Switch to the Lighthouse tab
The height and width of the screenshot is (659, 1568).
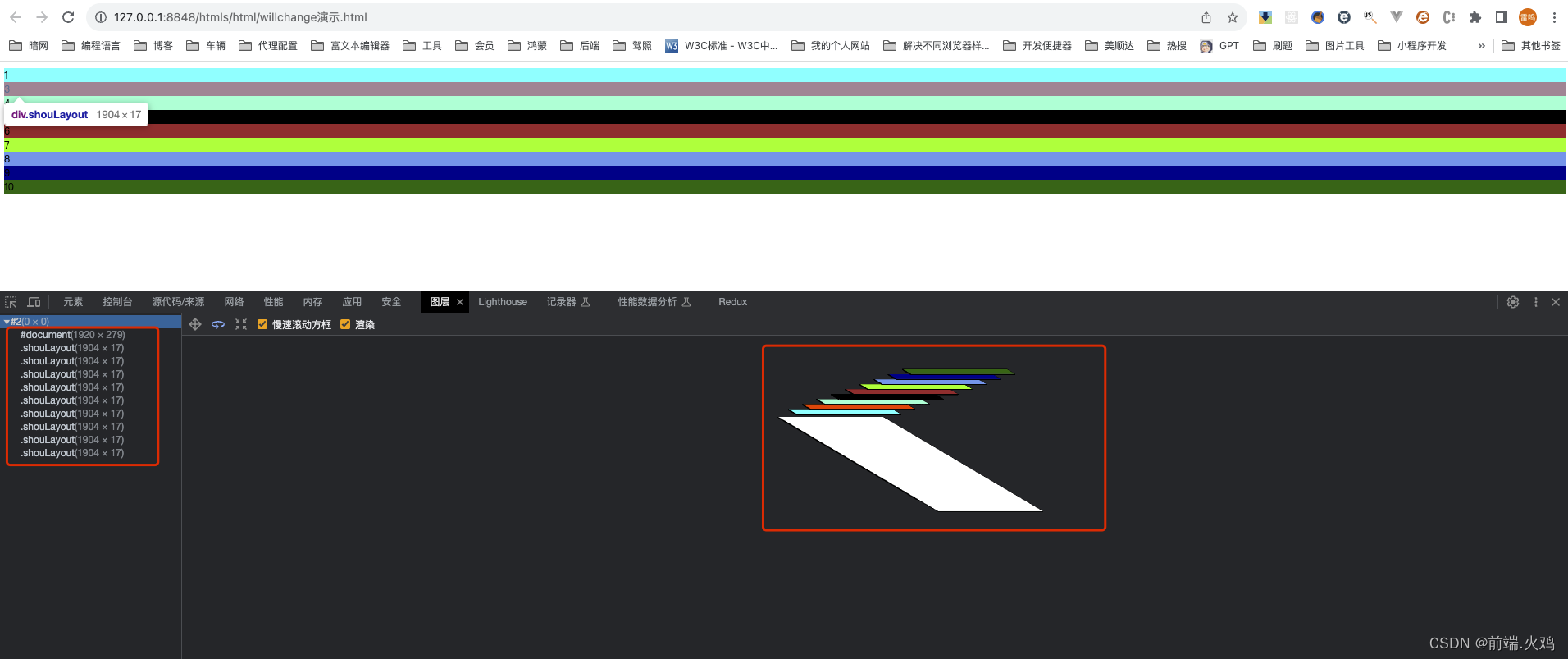click(503, 302)
